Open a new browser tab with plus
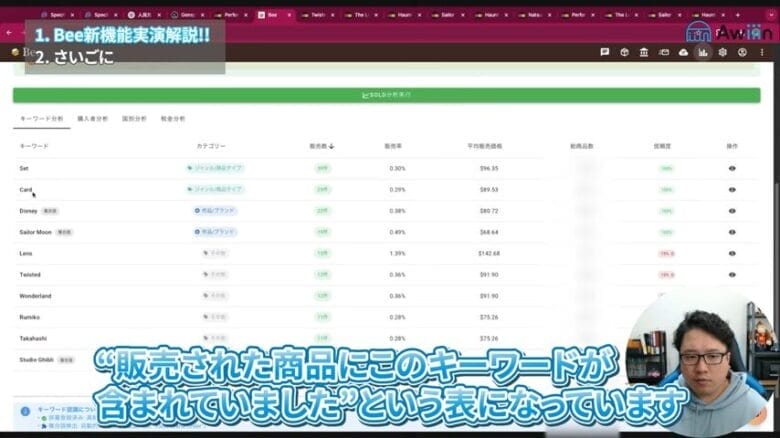Screen dimensions: 780x438 738,15
